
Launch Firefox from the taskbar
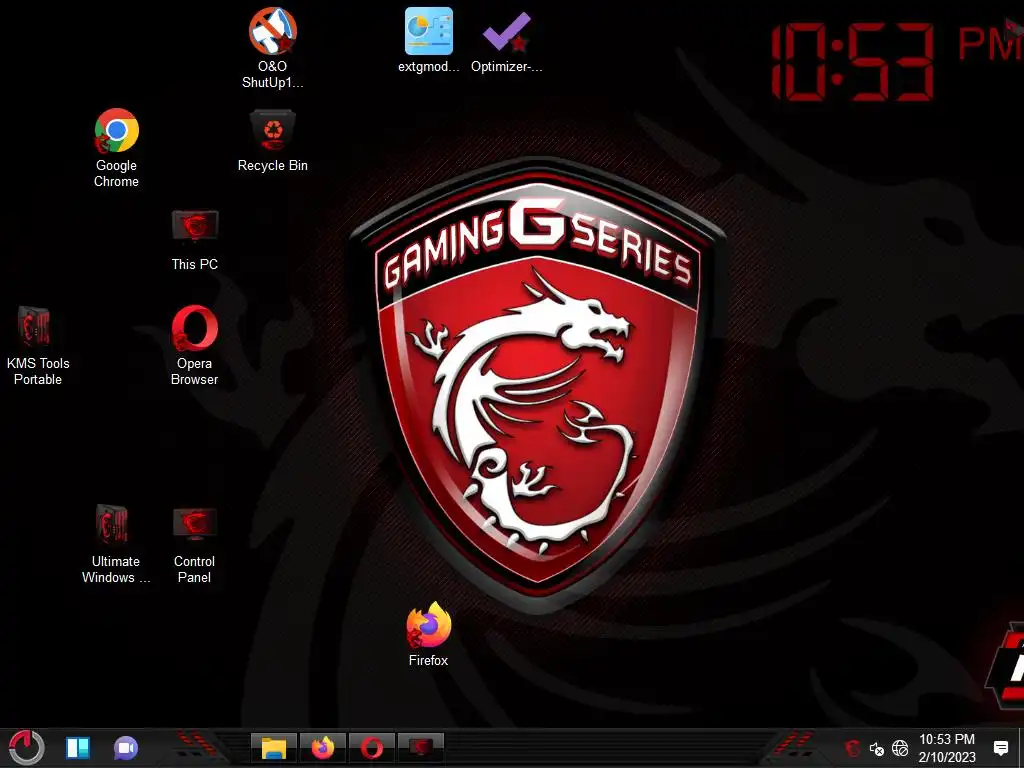[323, 748]
